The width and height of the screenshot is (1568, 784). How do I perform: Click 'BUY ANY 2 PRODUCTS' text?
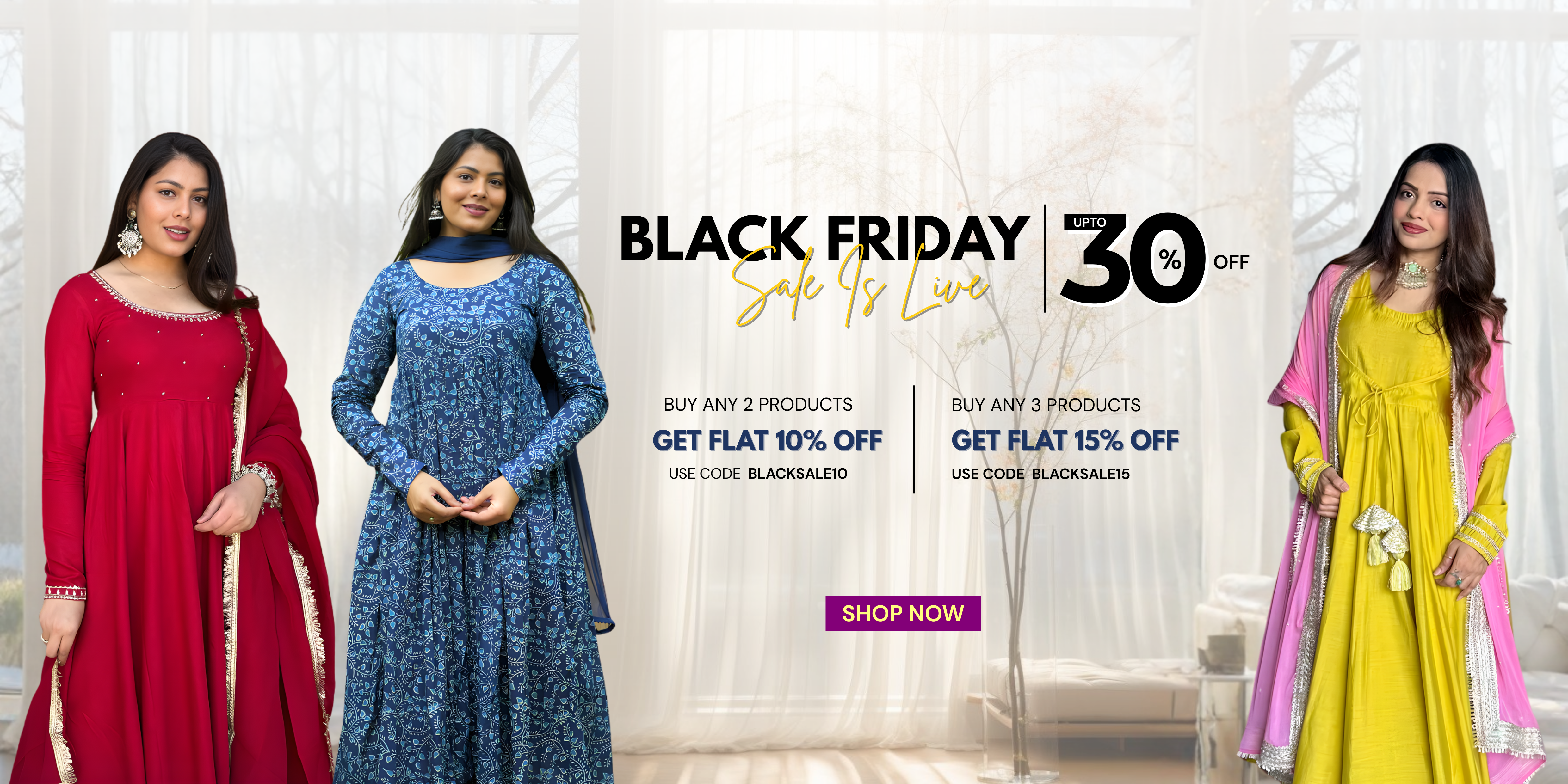[758, 404]
